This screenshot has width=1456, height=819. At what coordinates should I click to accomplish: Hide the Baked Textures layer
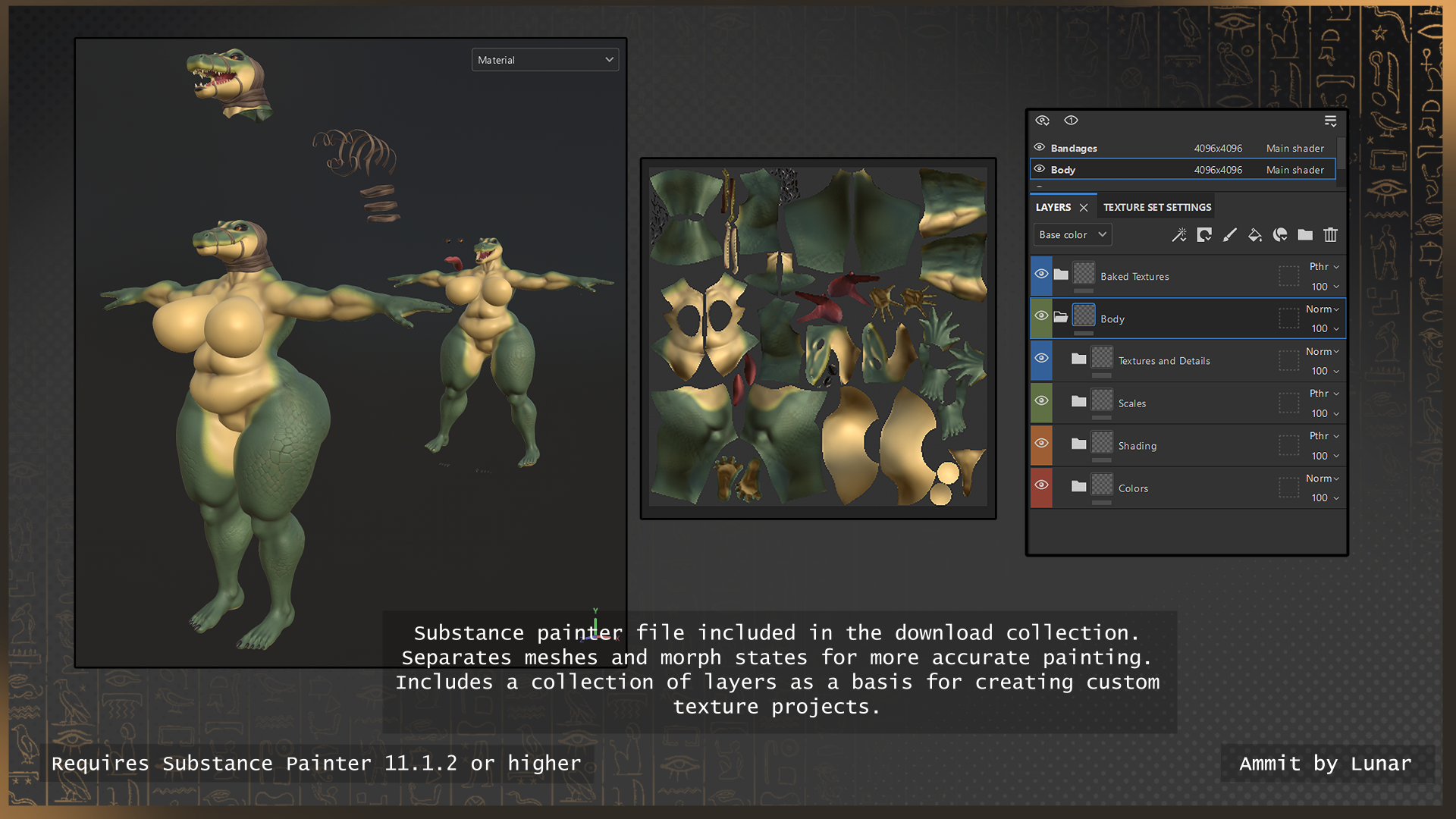(1041, 274)
